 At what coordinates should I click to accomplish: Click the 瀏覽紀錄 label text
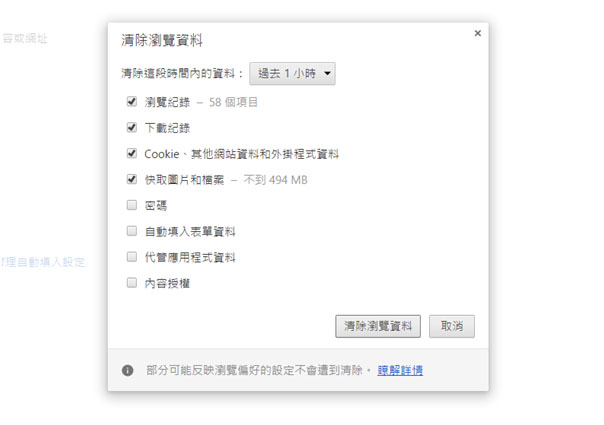coord(167,102)
